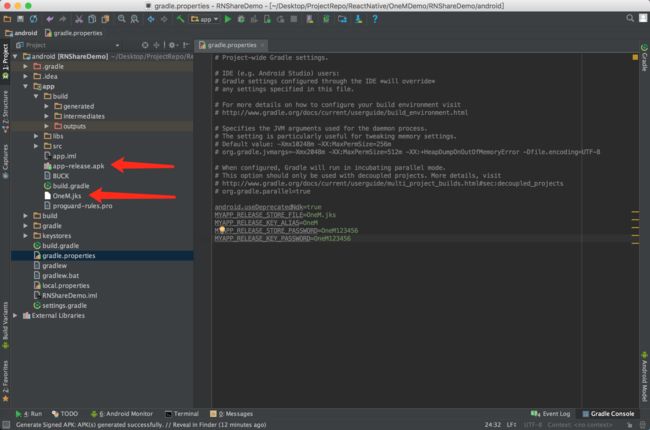Select the gradle.properties editor tab
Screen dimensions: 650x430
230,45
